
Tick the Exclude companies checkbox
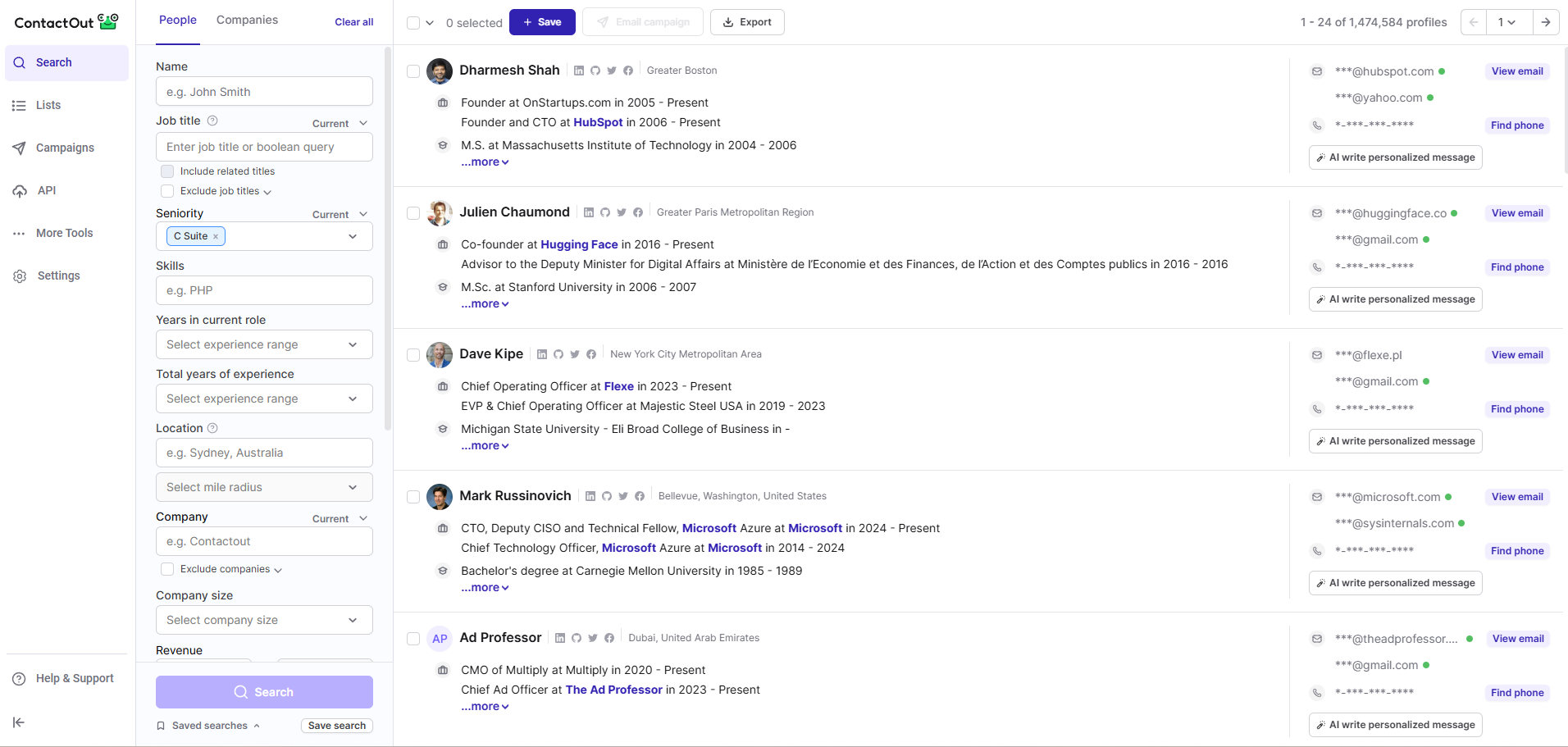tap(167, 569)
